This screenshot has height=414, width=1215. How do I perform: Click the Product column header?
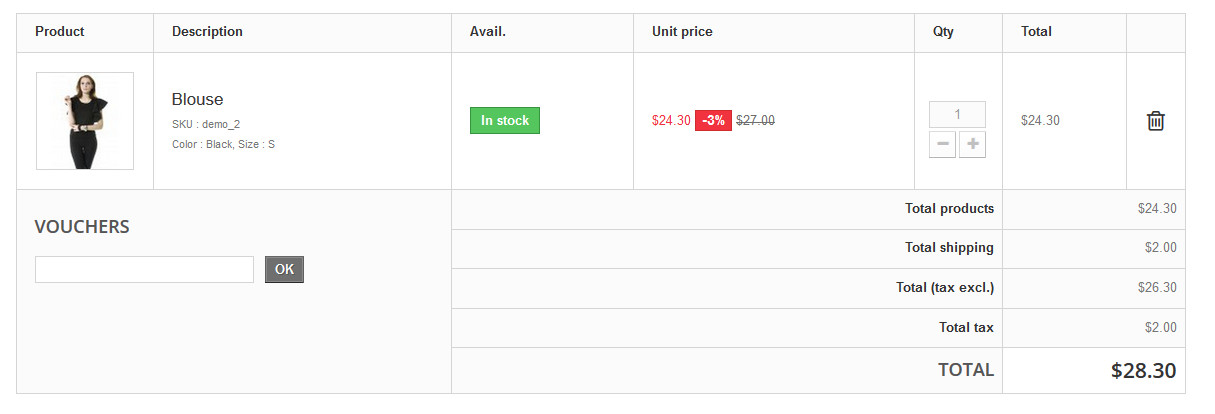(x=60, y=32)
